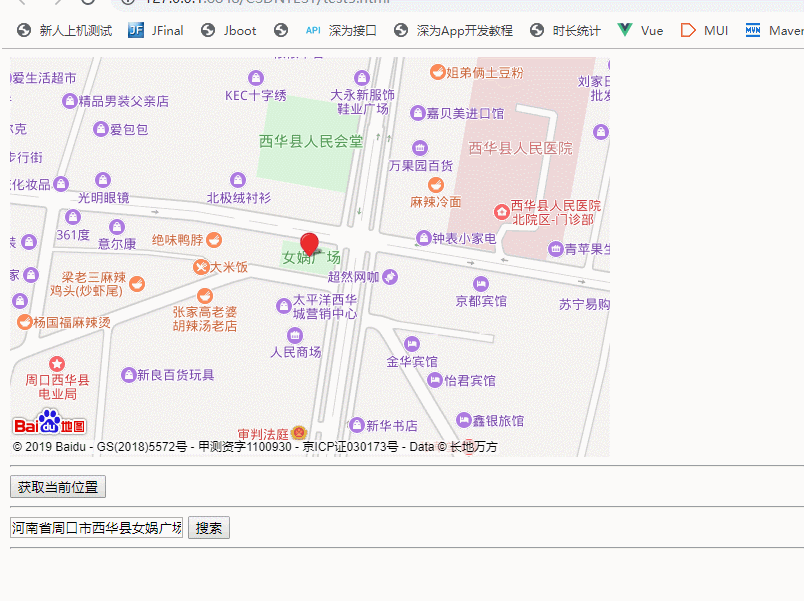Select the 鑫银旅馆 hotel icon
The height and width of the screenshot is (601, 804).
pos(464,420)
